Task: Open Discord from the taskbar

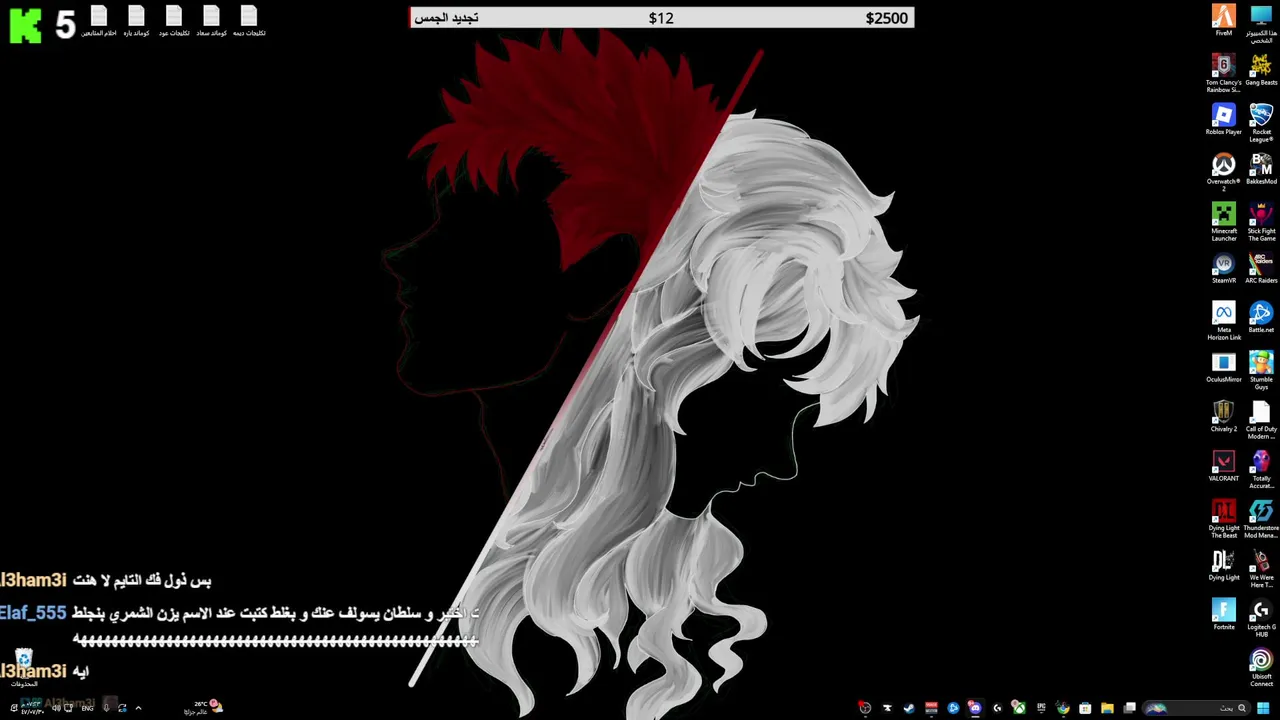Action: coord(975,708)
